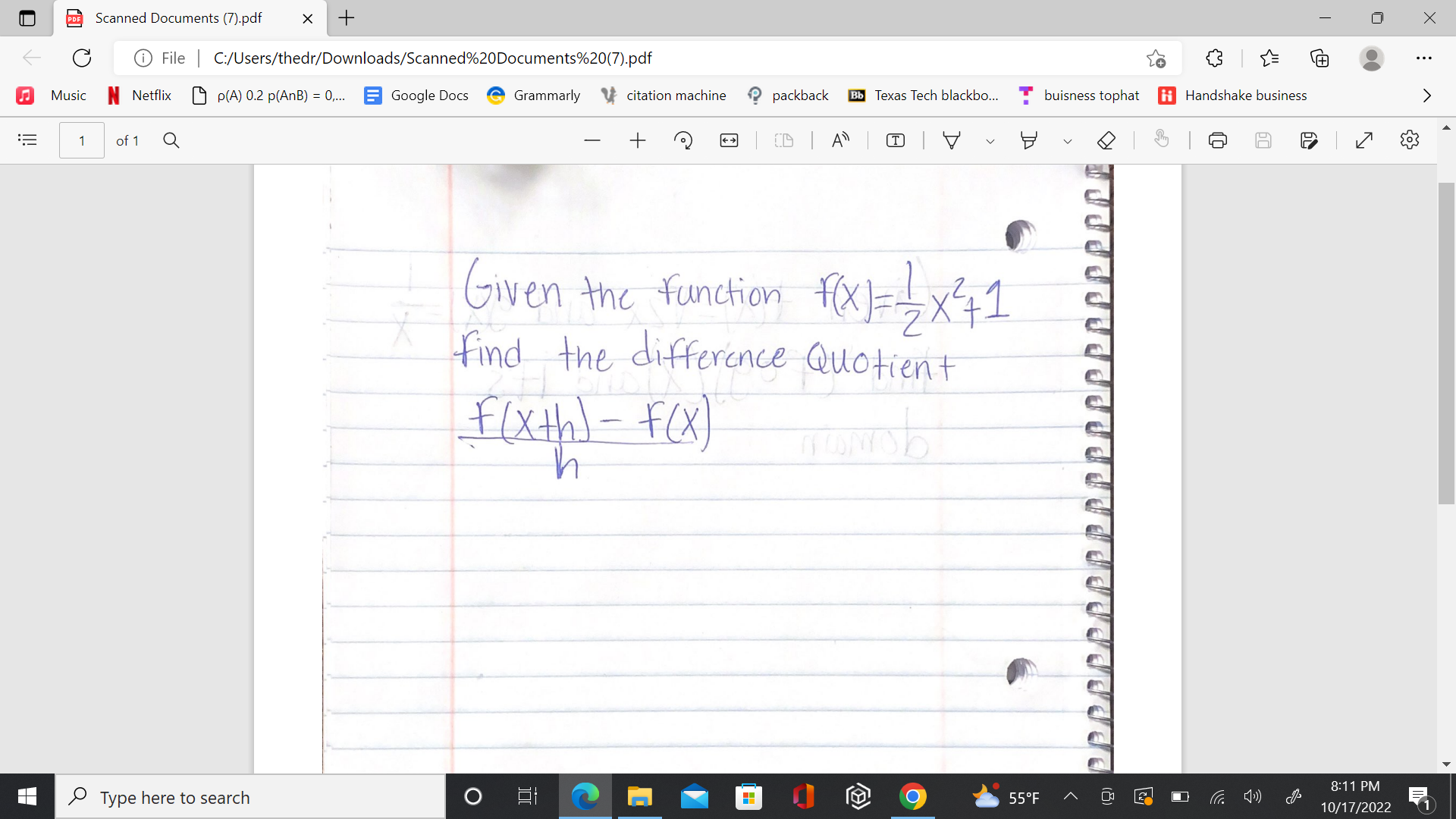Expand the pen color options dropdown
The image size is (1456, 819).
990,140
